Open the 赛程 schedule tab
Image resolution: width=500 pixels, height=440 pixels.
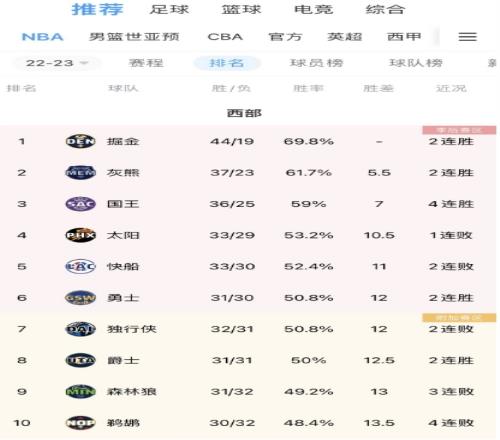146,63
